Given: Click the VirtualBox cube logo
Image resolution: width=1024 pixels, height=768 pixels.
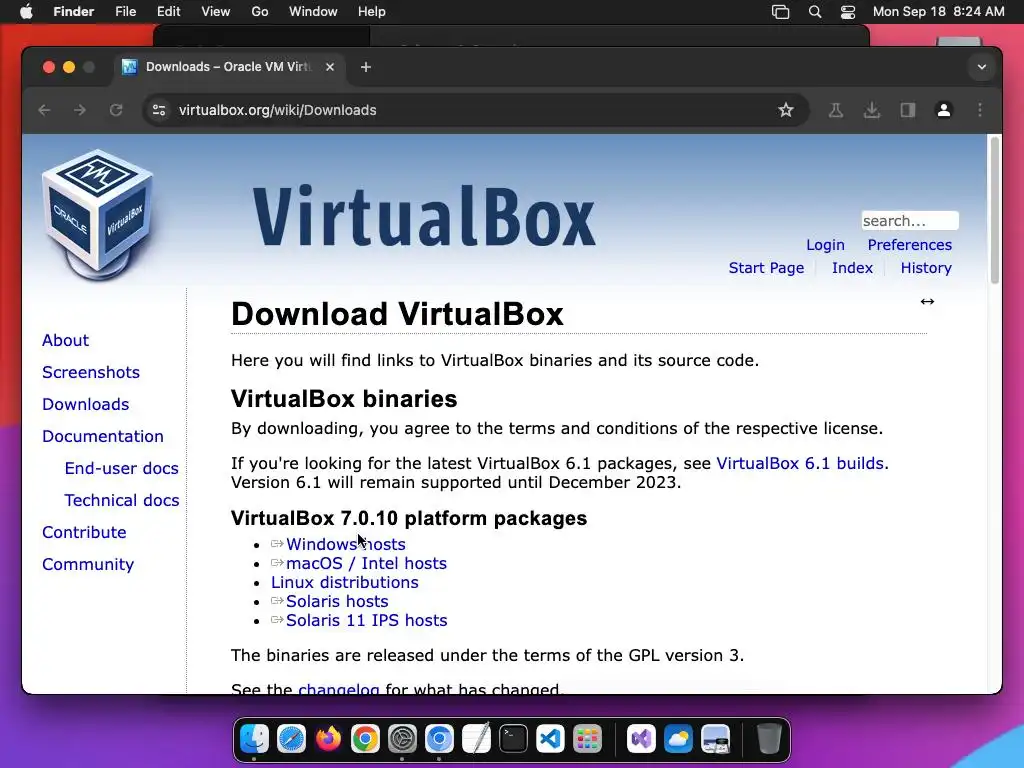Looking at the screenshot, I should point(98,214).
